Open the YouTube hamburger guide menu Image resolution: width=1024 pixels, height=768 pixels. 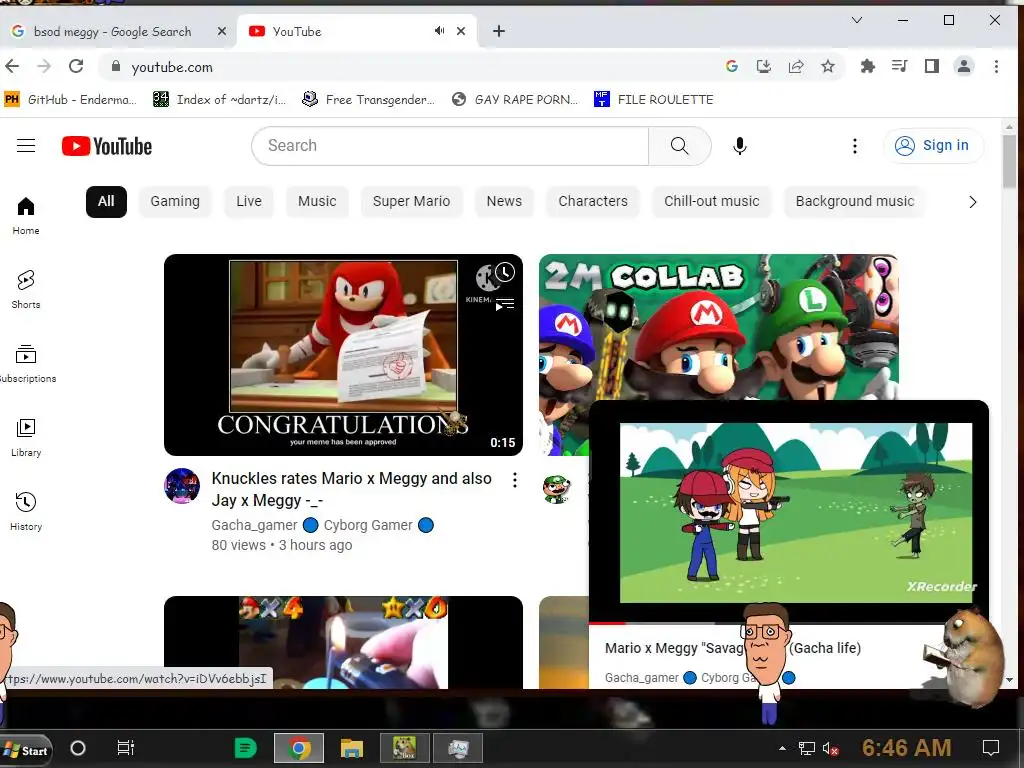[26, 146]
